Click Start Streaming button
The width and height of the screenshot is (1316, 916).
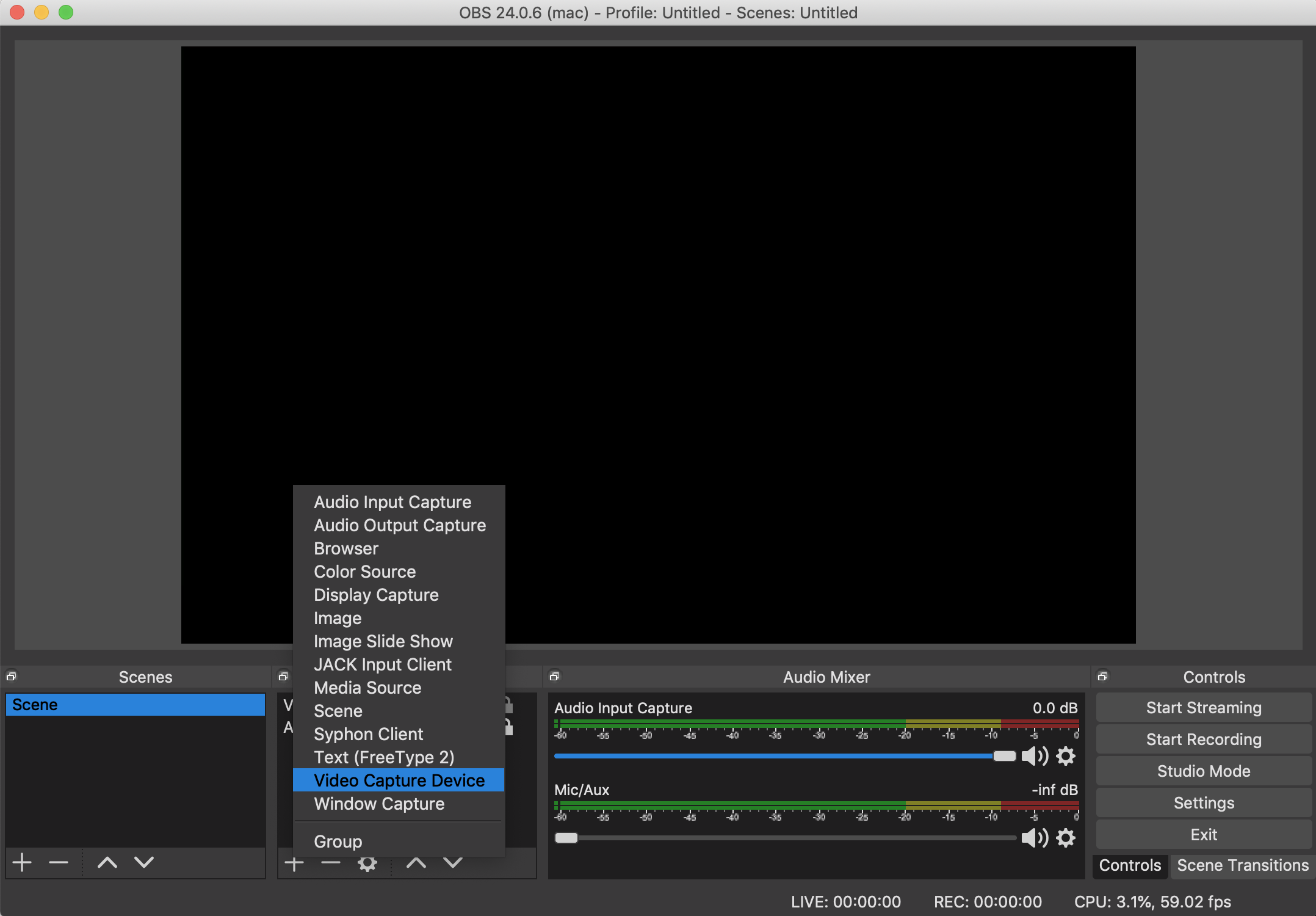click(x=1204, y=708)
